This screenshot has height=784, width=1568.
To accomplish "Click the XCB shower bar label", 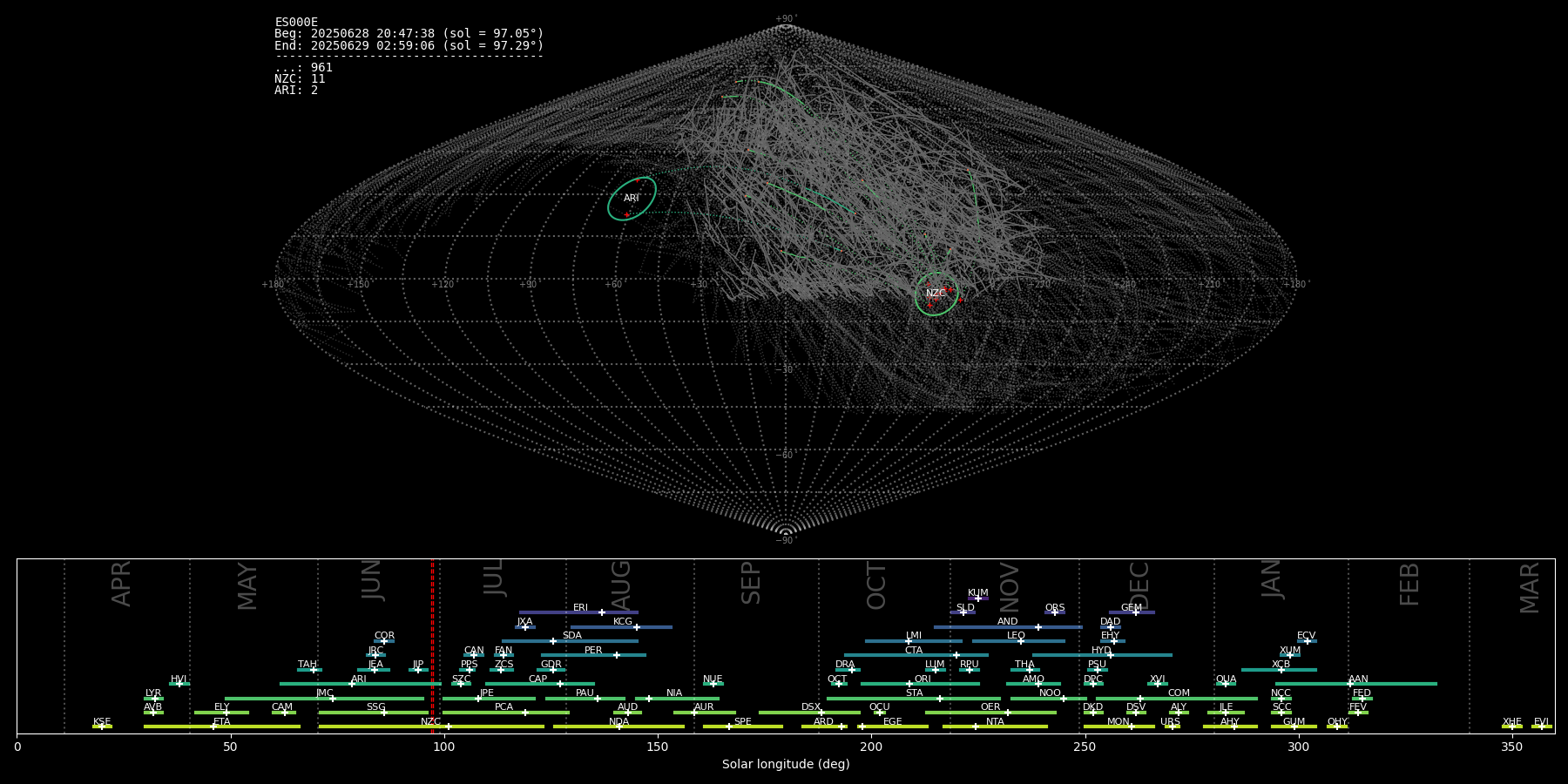I will tap(1281, 665).
